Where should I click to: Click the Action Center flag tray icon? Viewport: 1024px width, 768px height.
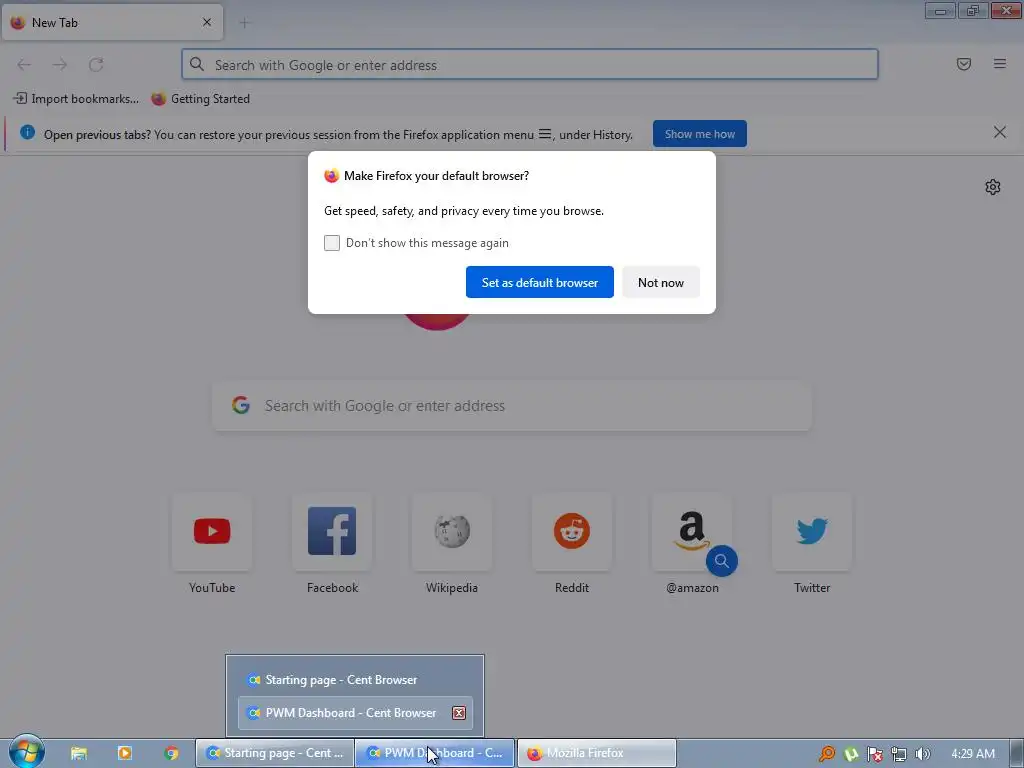[x=874, y=754]
